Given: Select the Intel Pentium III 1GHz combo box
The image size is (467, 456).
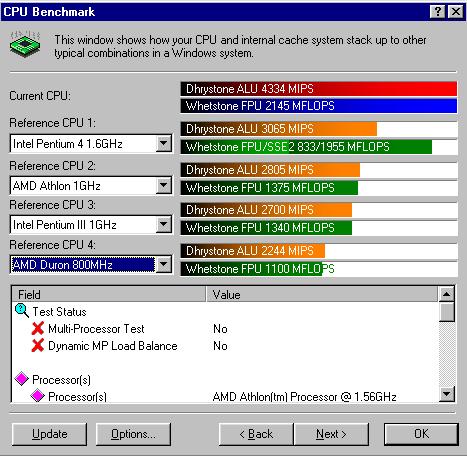Looking at the screenshot, I should point(91,224).
